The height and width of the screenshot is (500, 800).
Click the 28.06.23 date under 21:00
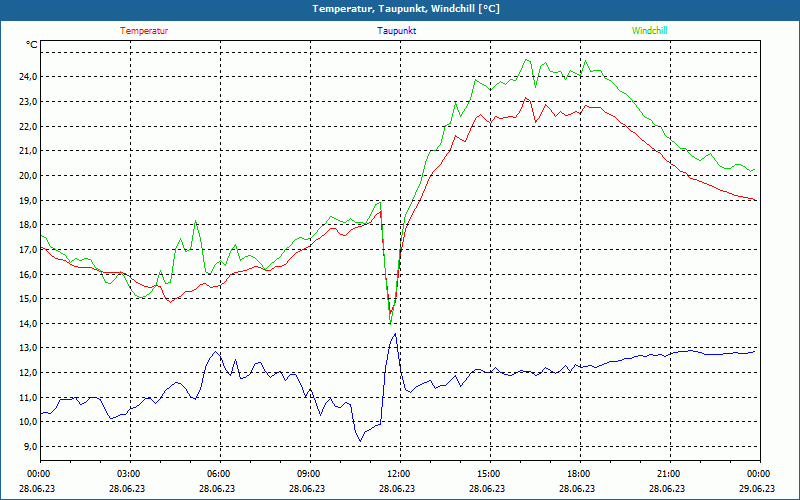click(x=667, y=488)
